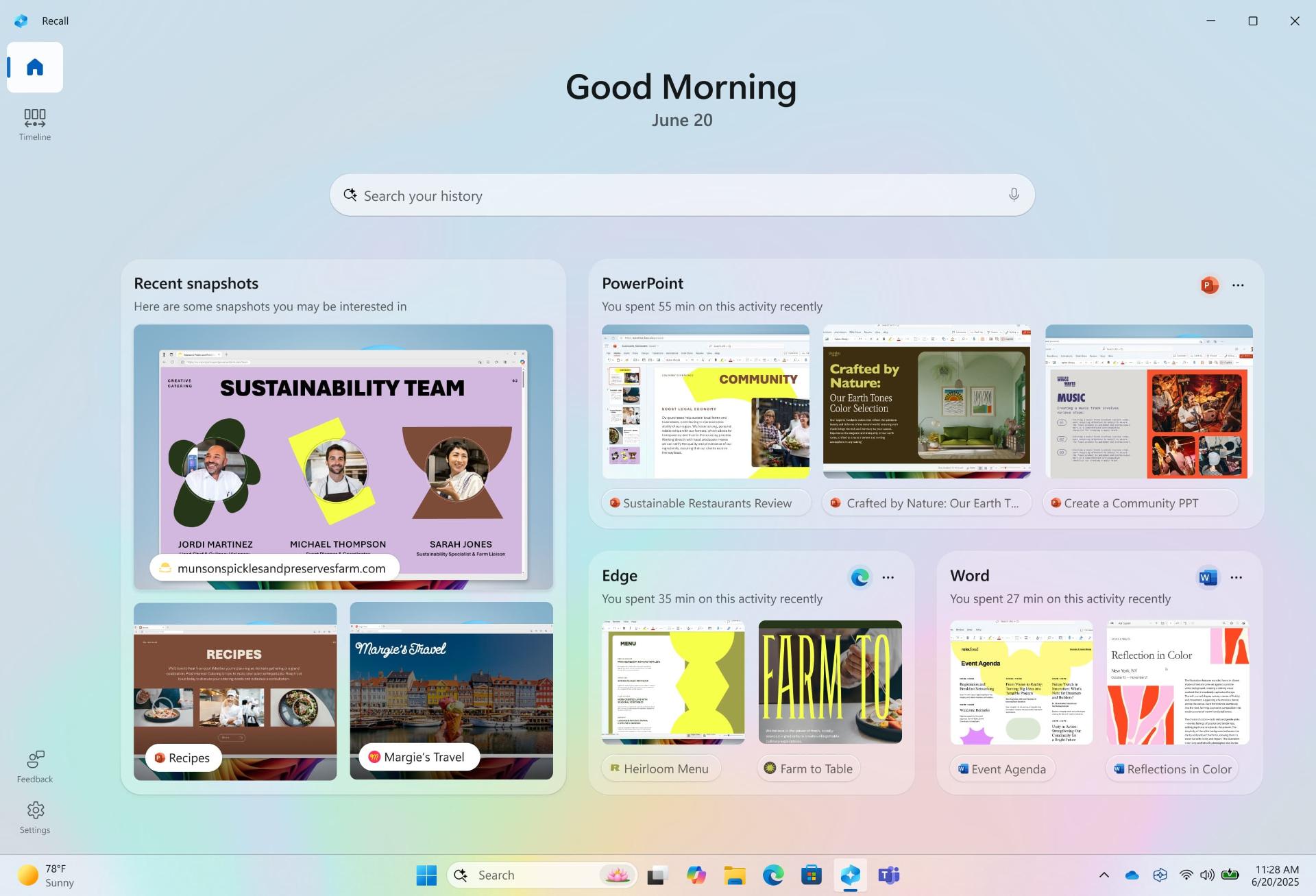Click the microphone icon in search box
The image size is (1316, 896).
[x=1014, y=195]
